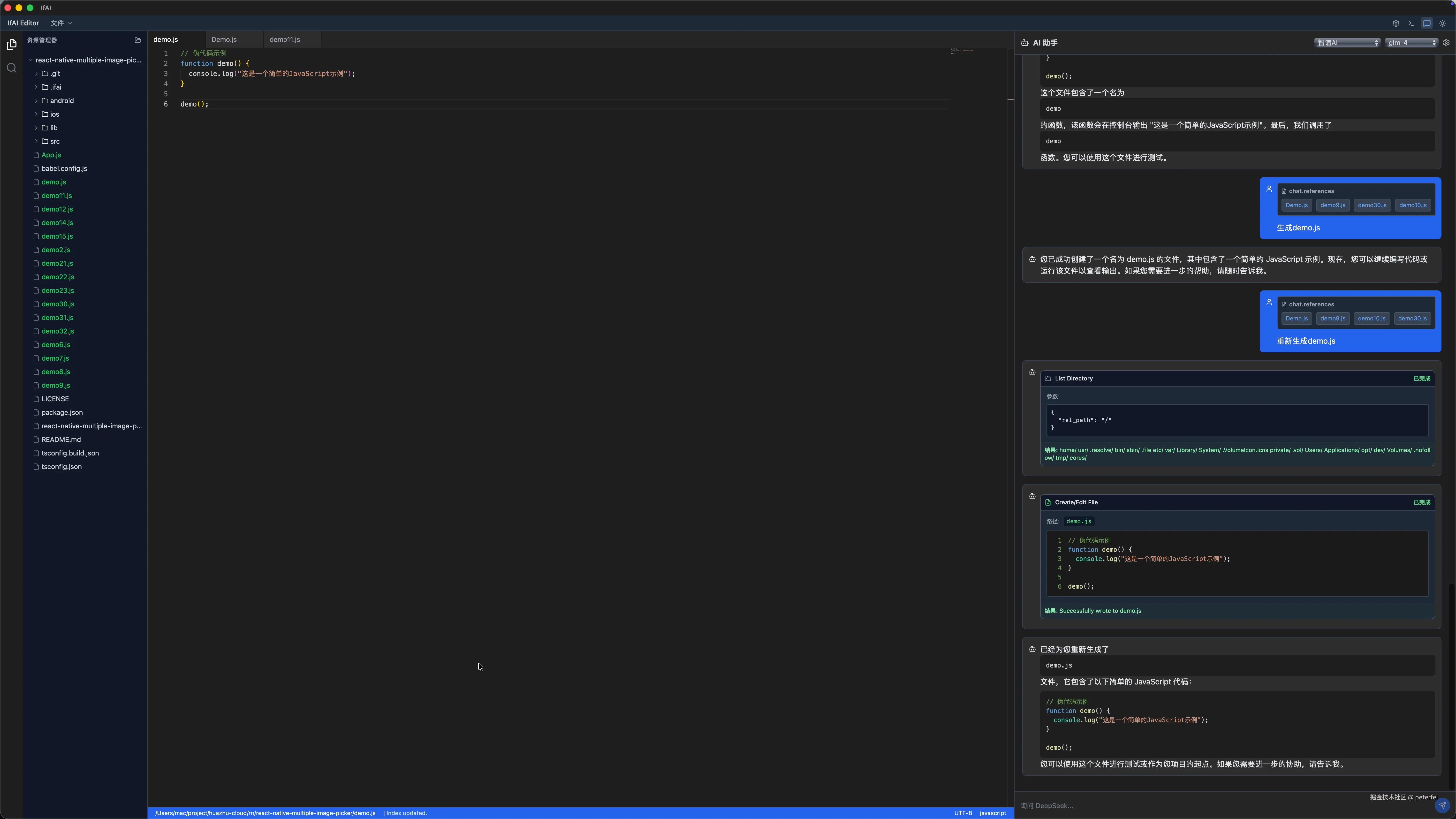Toggle the chat panel icon in the top toolbar

click(x=1427, y=23)
